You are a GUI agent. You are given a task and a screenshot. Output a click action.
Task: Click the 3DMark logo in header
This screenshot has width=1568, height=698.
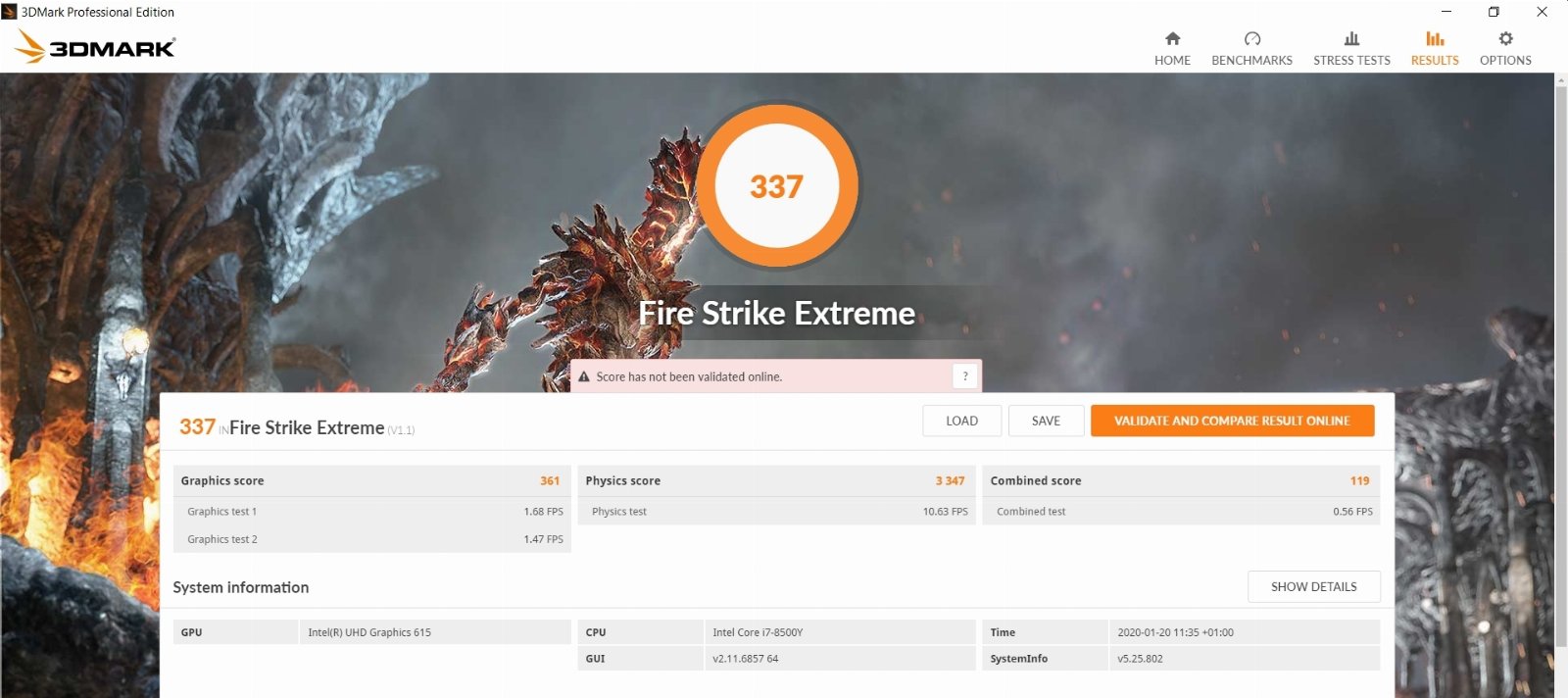(95, 45)
